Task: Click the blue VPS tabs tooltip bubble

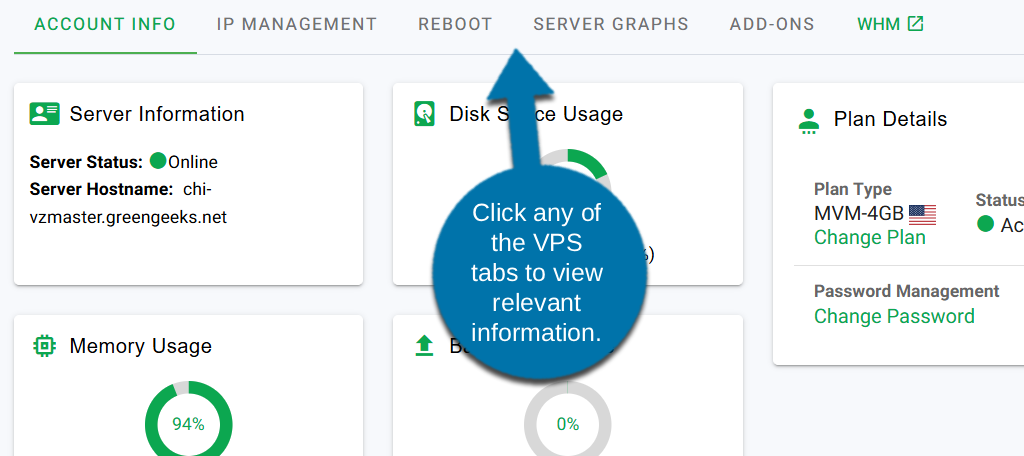Action: pos(537,270)
